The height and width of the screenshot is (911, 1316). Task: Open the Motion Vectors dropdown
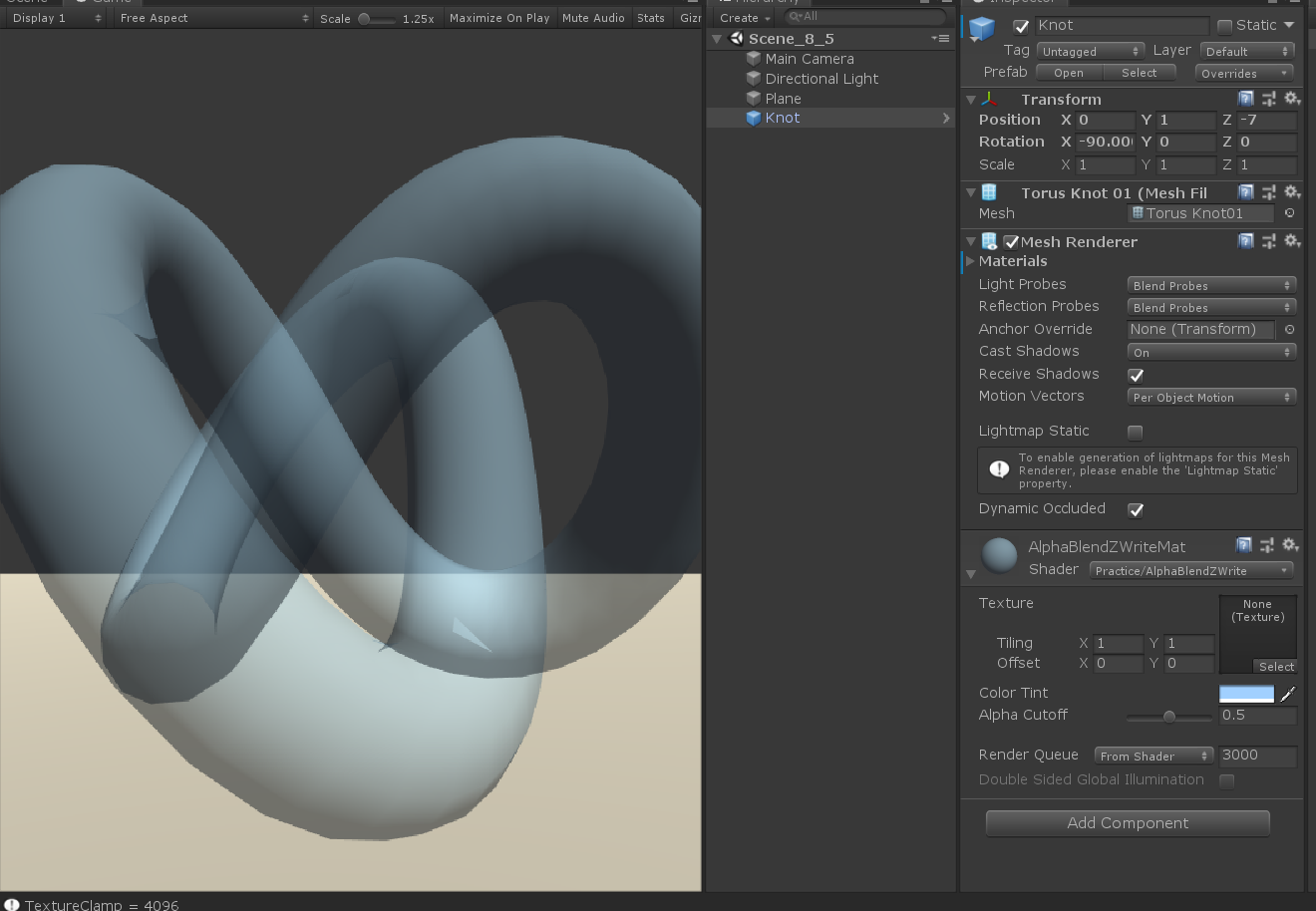click(x=1211, y=397)
